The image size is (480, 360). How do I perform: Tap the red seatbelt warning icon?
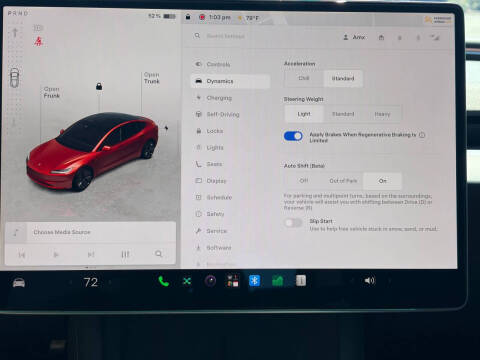pyautogui.click(x=38, y=41)
